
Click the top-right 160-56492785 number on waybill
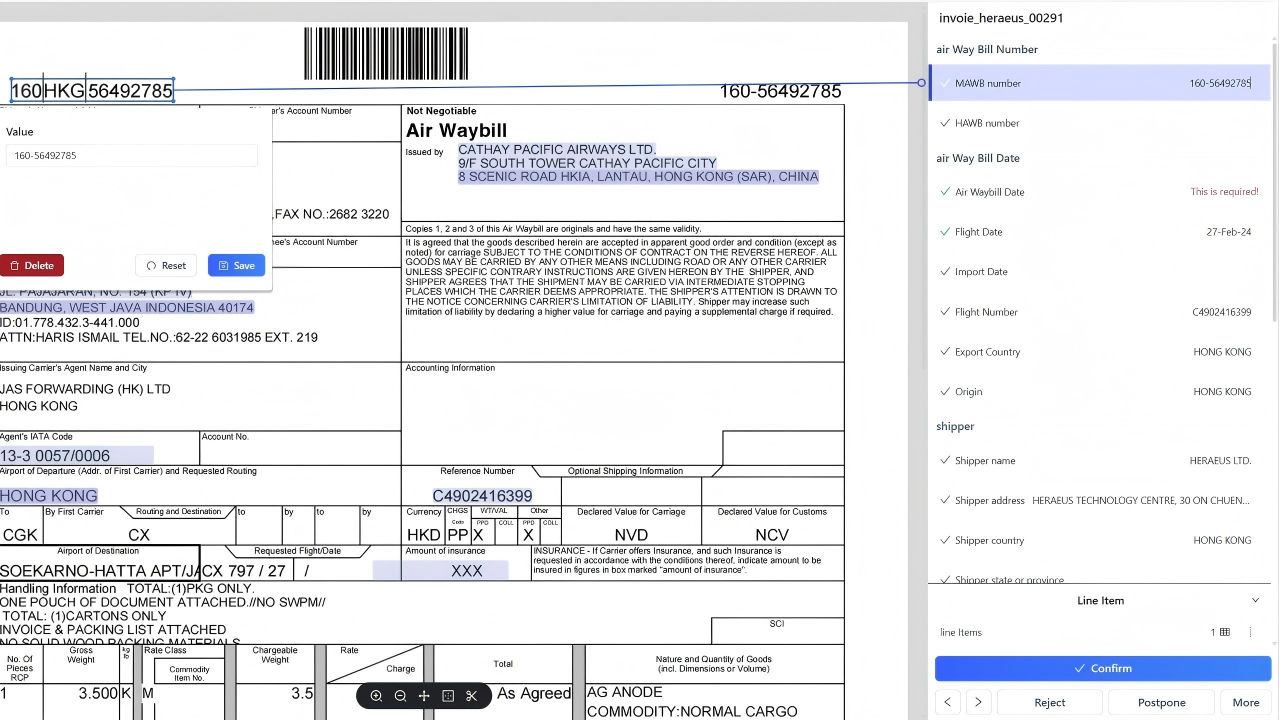[780, 91]
